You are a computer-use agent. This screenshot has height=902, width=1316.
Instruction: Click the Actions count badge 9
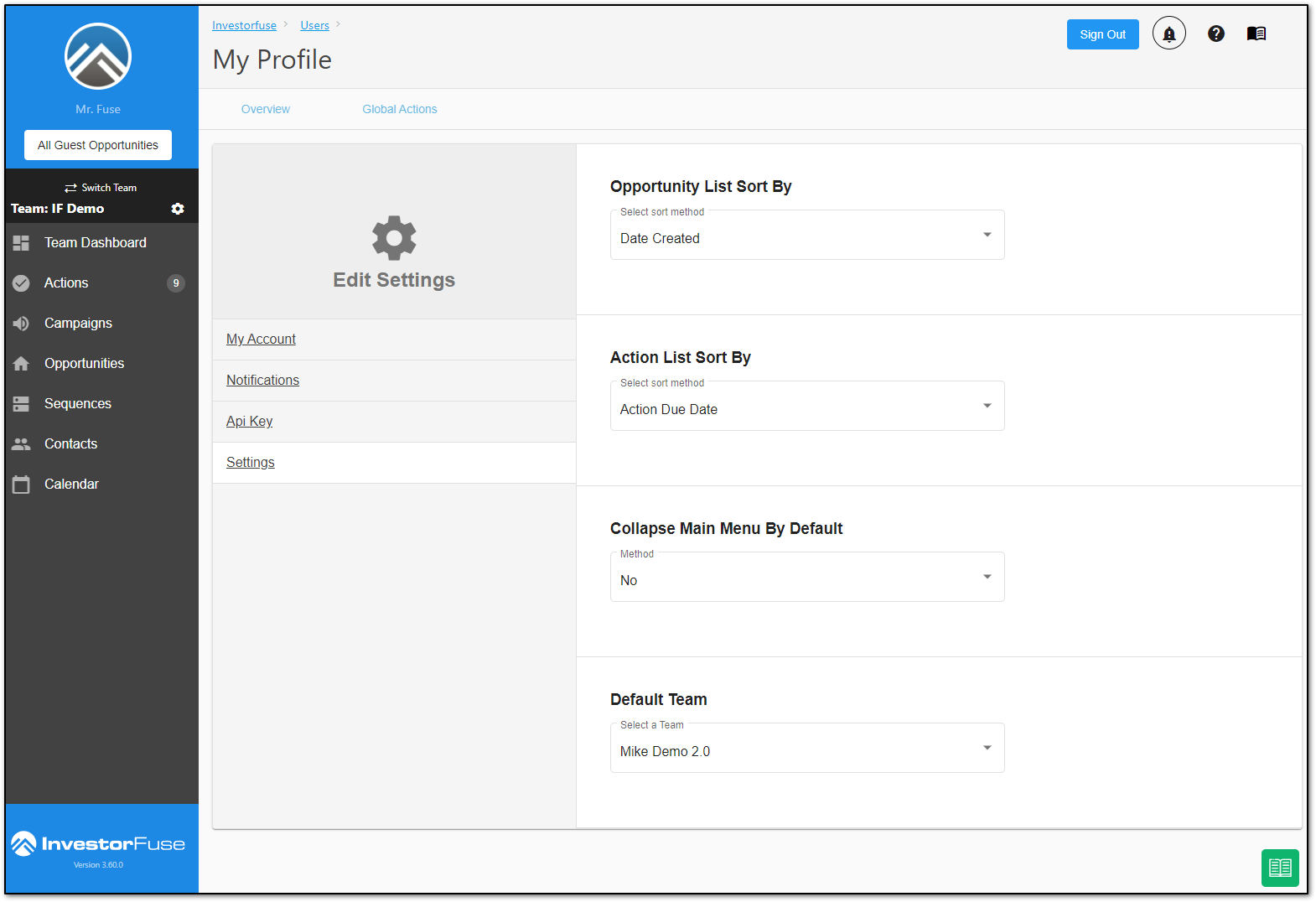(x=176, y=283)
